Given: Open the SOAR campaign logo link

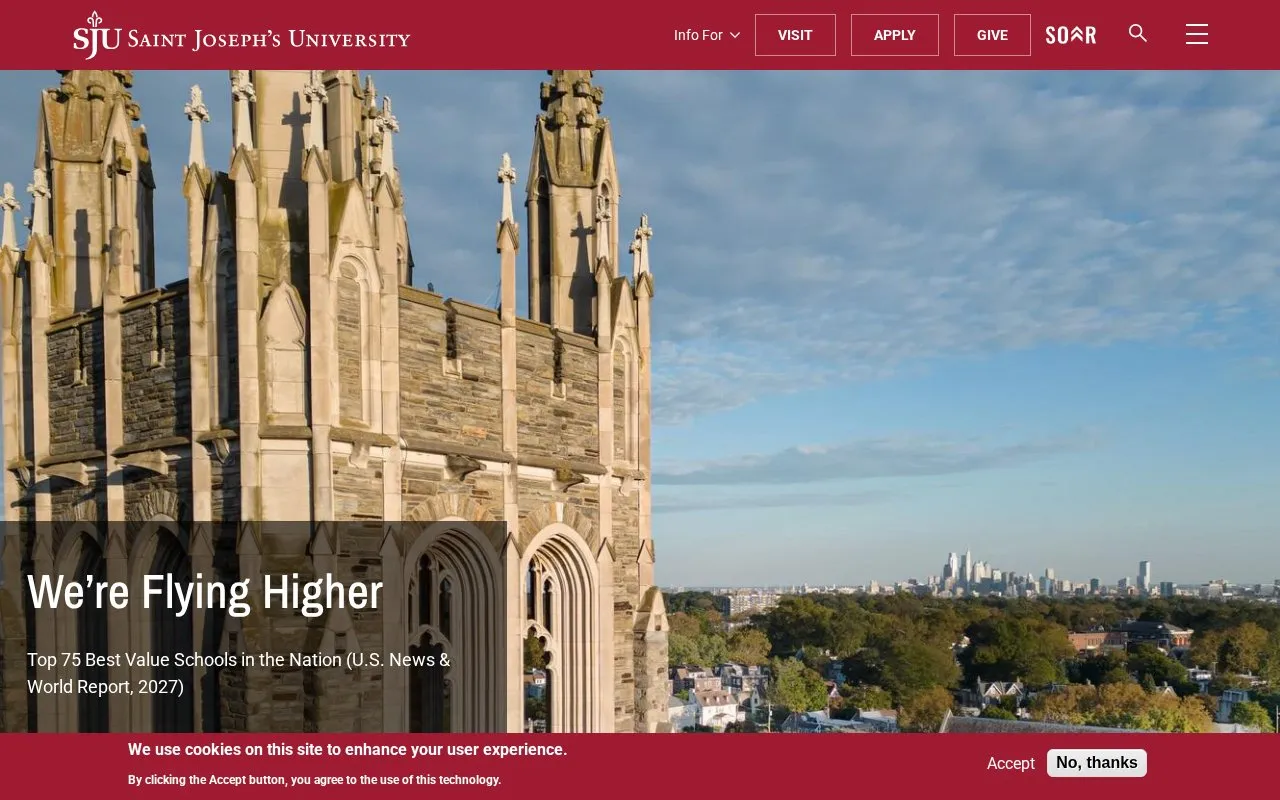Looking at the screenshot, I should (x=1071, y=35).
